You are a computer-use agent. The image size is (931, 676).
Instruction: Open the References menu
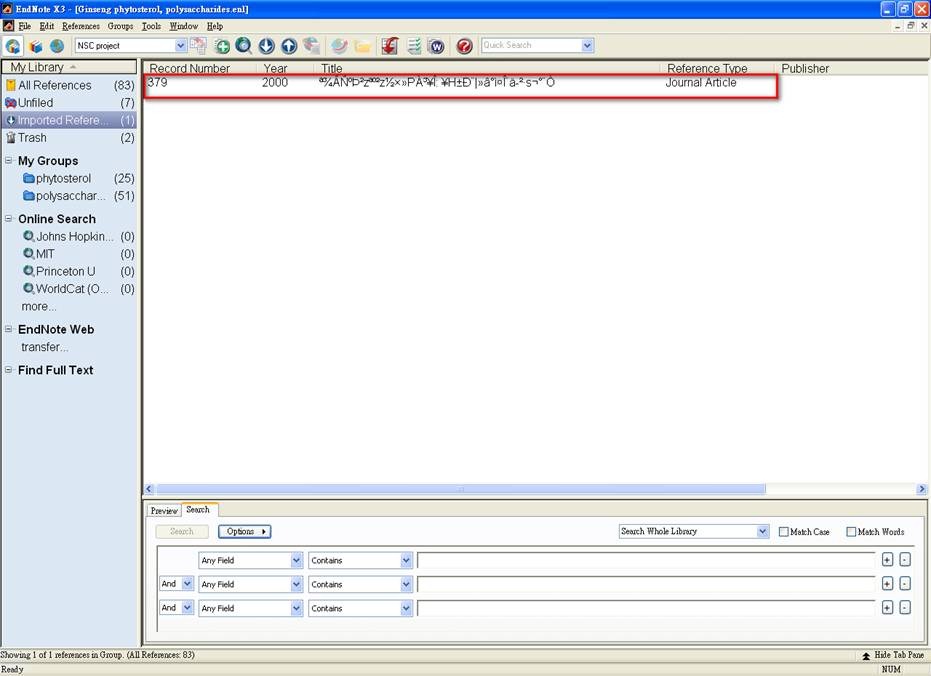coord(81,26)
